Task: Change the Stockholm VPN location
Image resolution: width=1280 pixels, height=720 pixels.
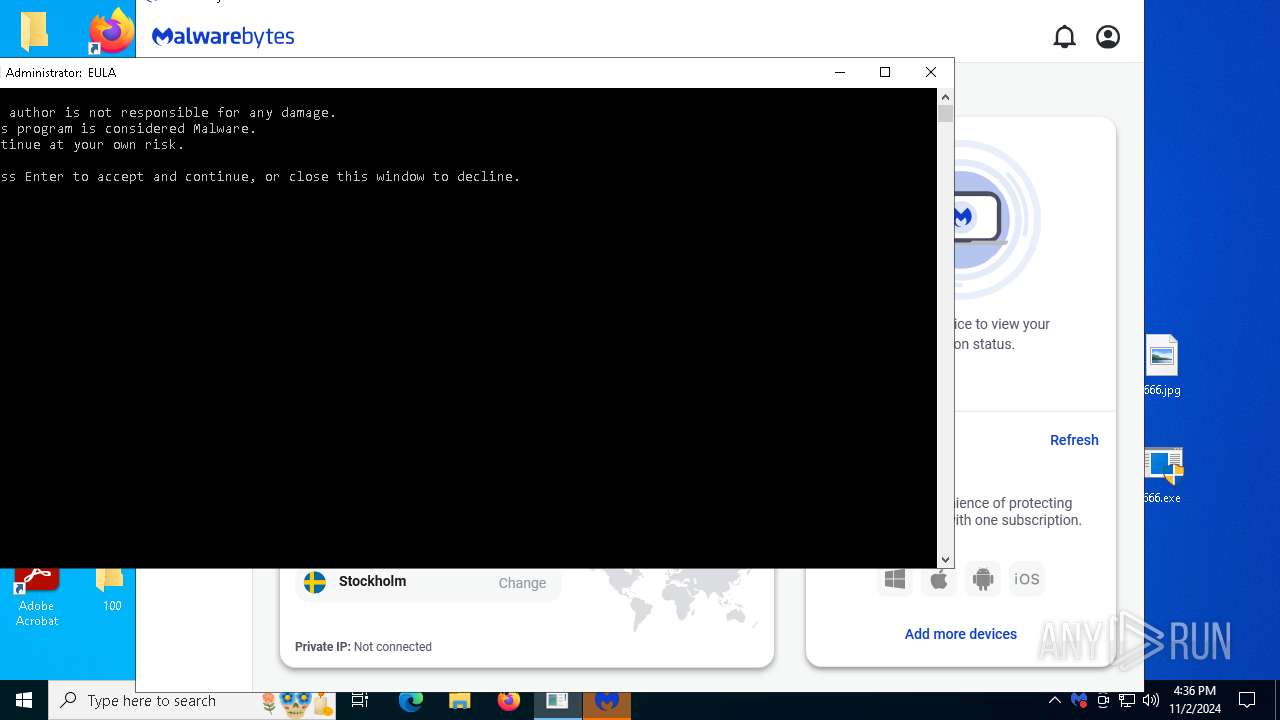Action: click(522, 583)
